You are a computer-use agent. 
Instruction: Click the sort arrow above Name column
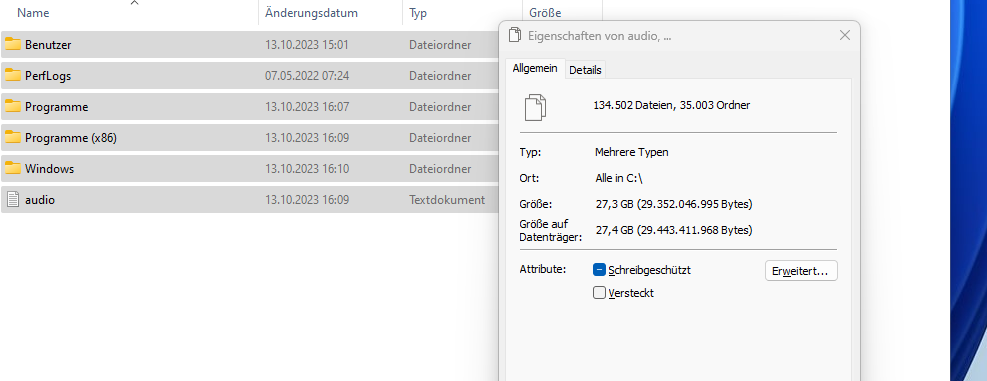pos(134,3)
